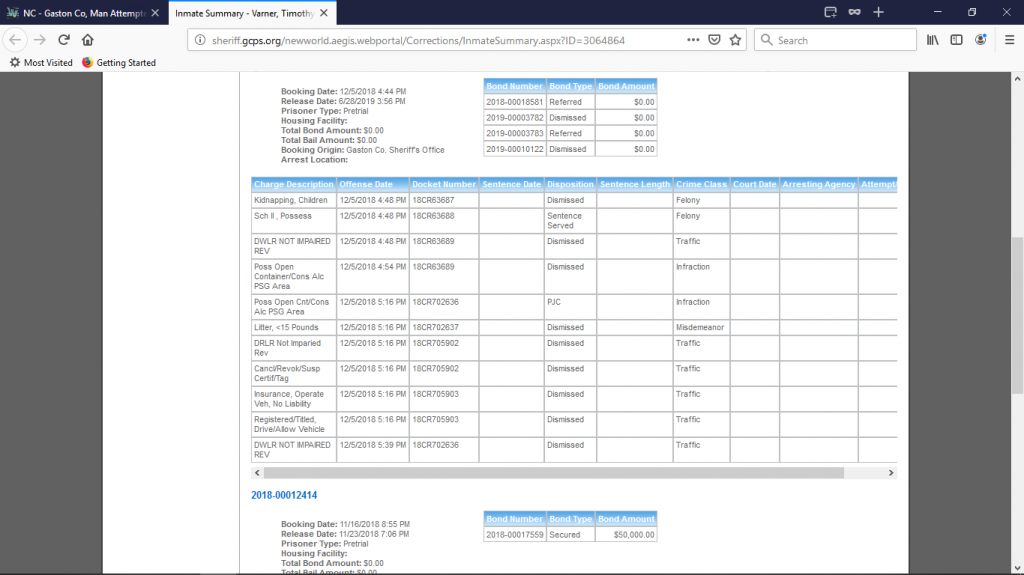Open a new tab with plus button
This screenshot has height=575, width=1024.
click(878, 12)
